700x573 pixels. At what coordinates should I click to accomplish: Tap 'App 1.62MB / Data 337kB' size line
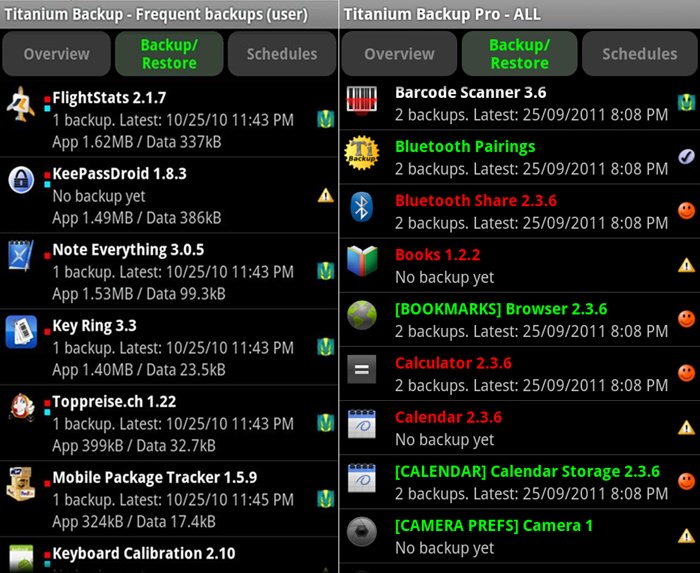[137, 142]
